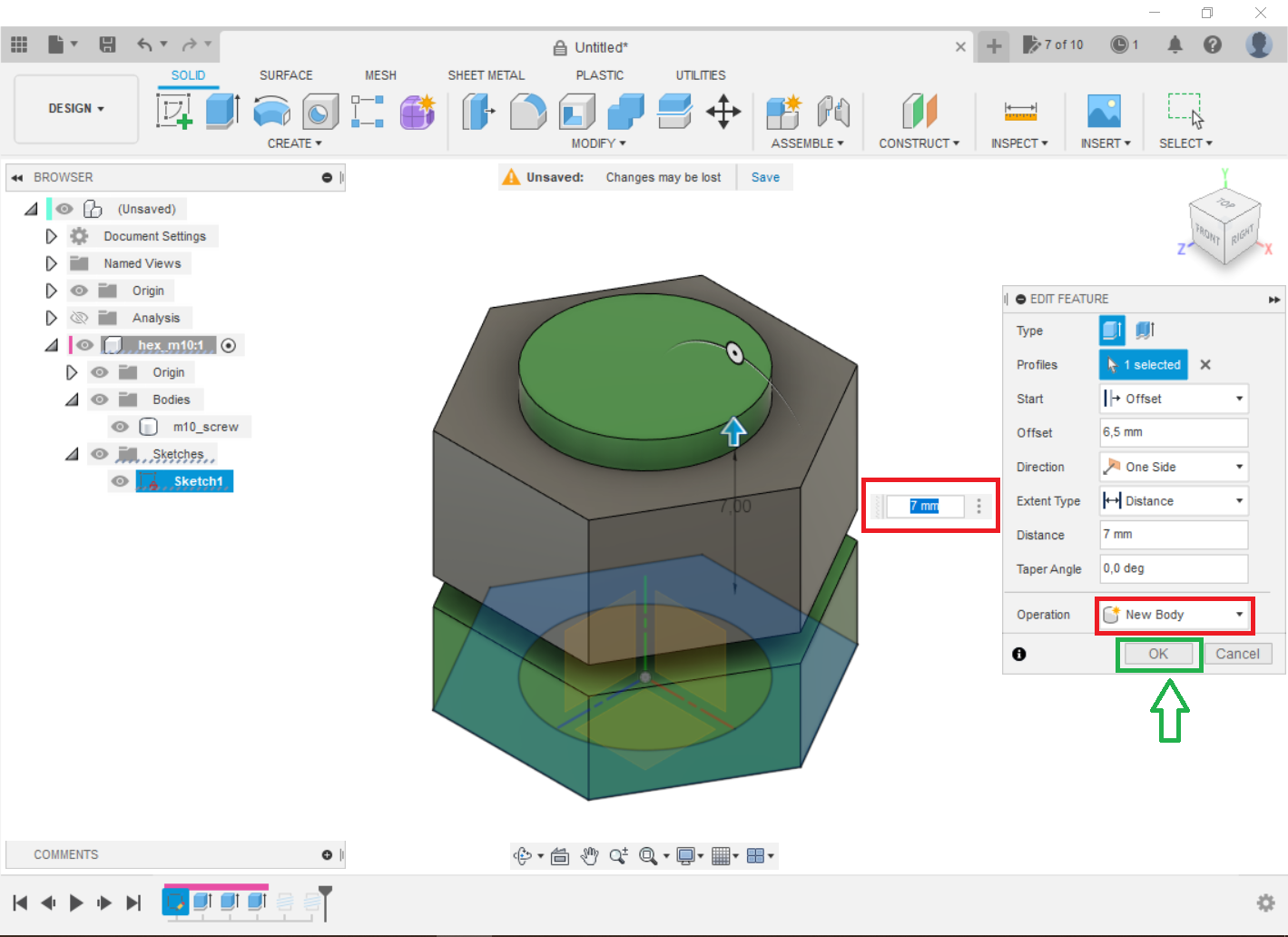
Task: Click the Fillet tool icon
Action: 527,112
